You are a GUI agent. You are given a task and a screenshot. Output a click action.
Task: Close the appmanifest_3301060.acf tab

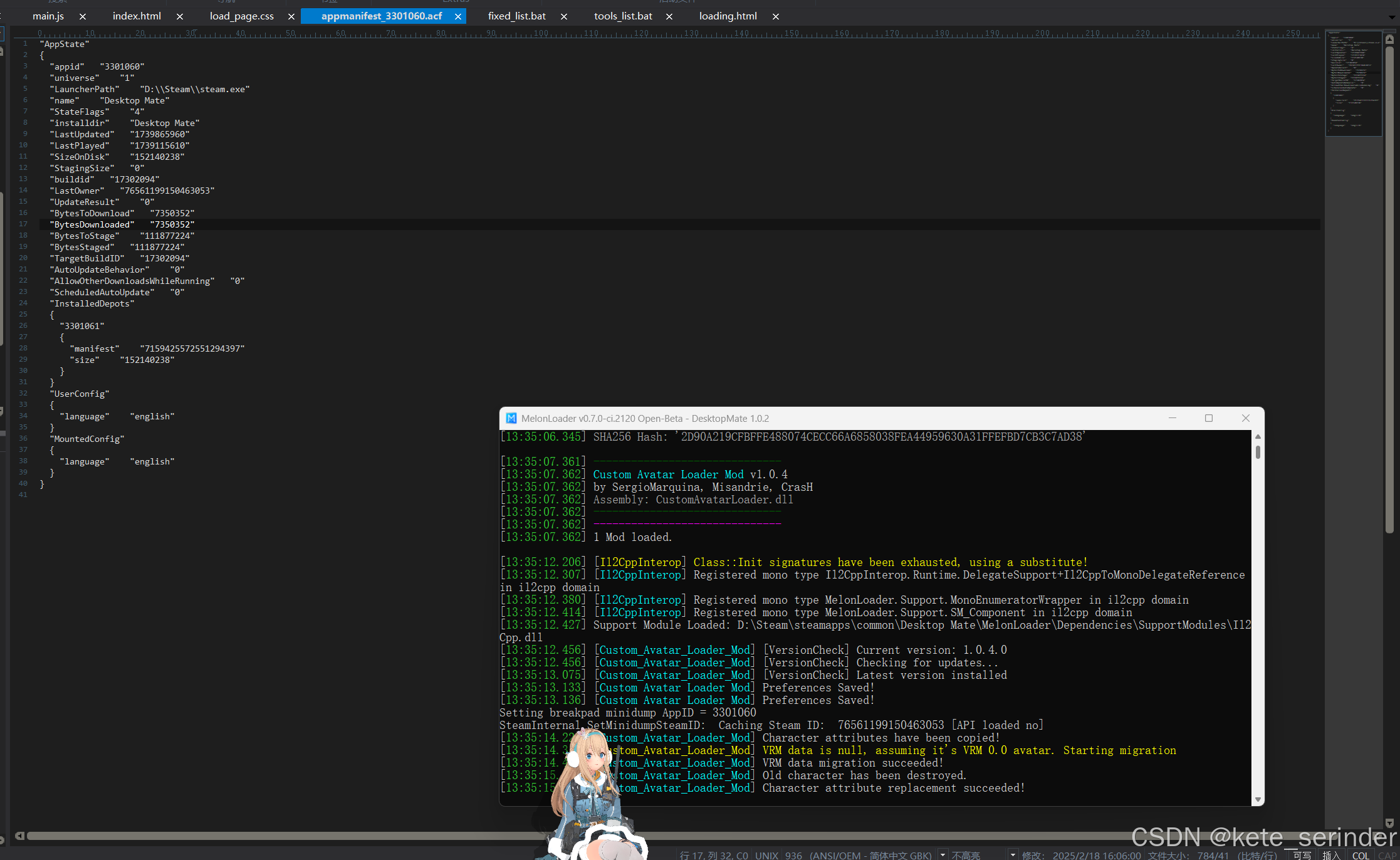[458, 16]
